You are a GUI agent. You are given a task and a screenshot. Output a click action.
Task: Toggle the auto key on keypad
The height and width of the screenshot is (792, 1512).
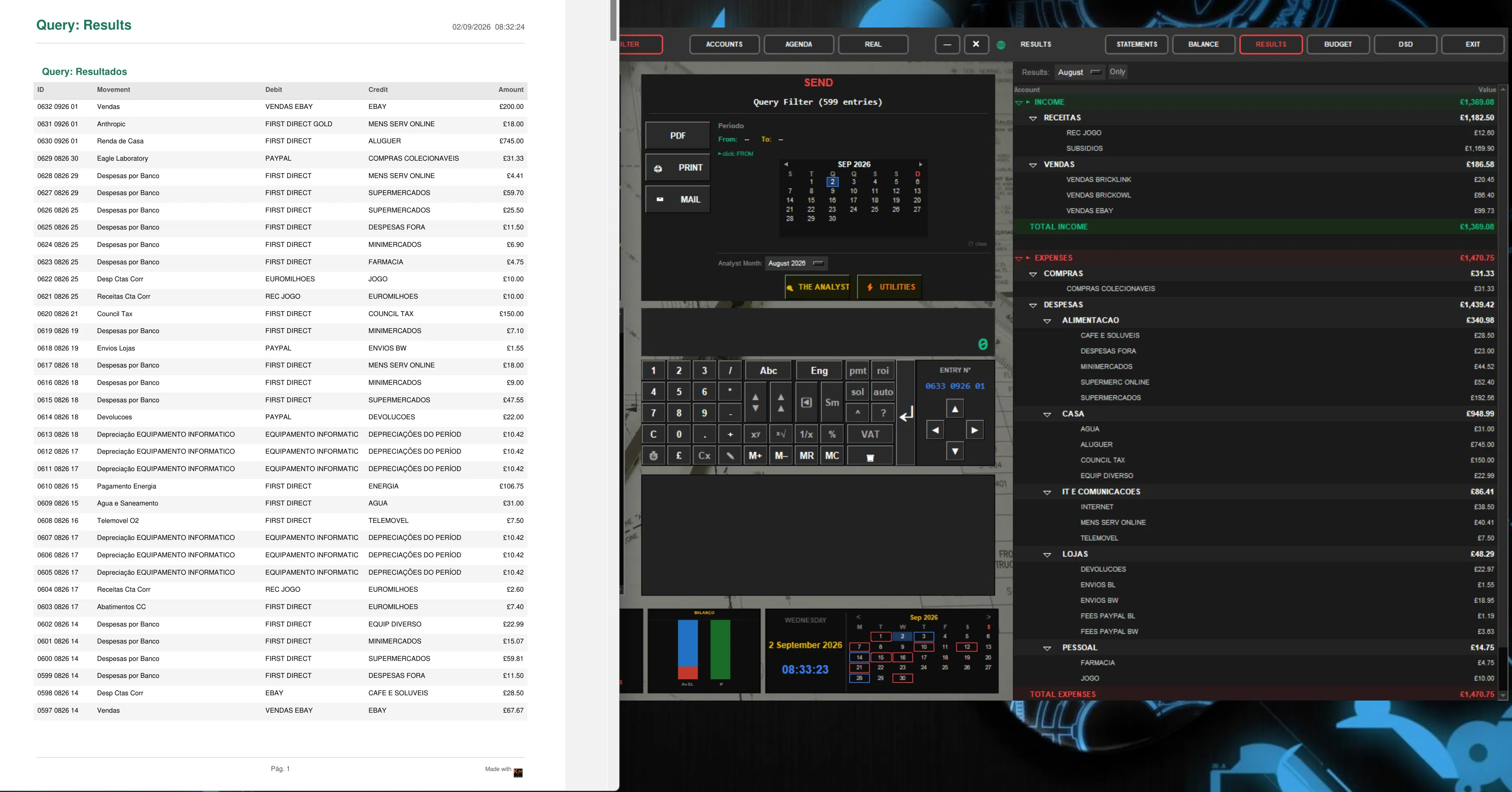coord(883,392)
